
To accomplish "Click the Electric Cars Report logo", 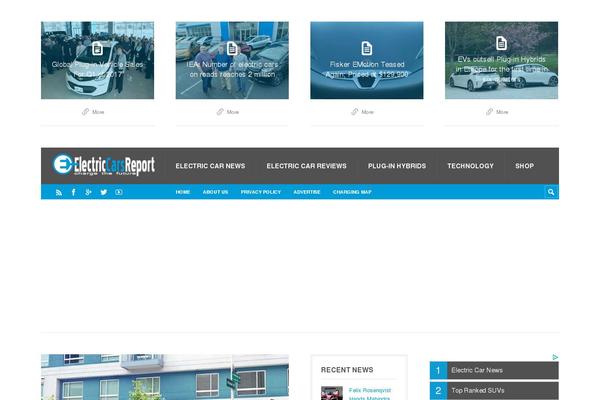I will [104, 165].
